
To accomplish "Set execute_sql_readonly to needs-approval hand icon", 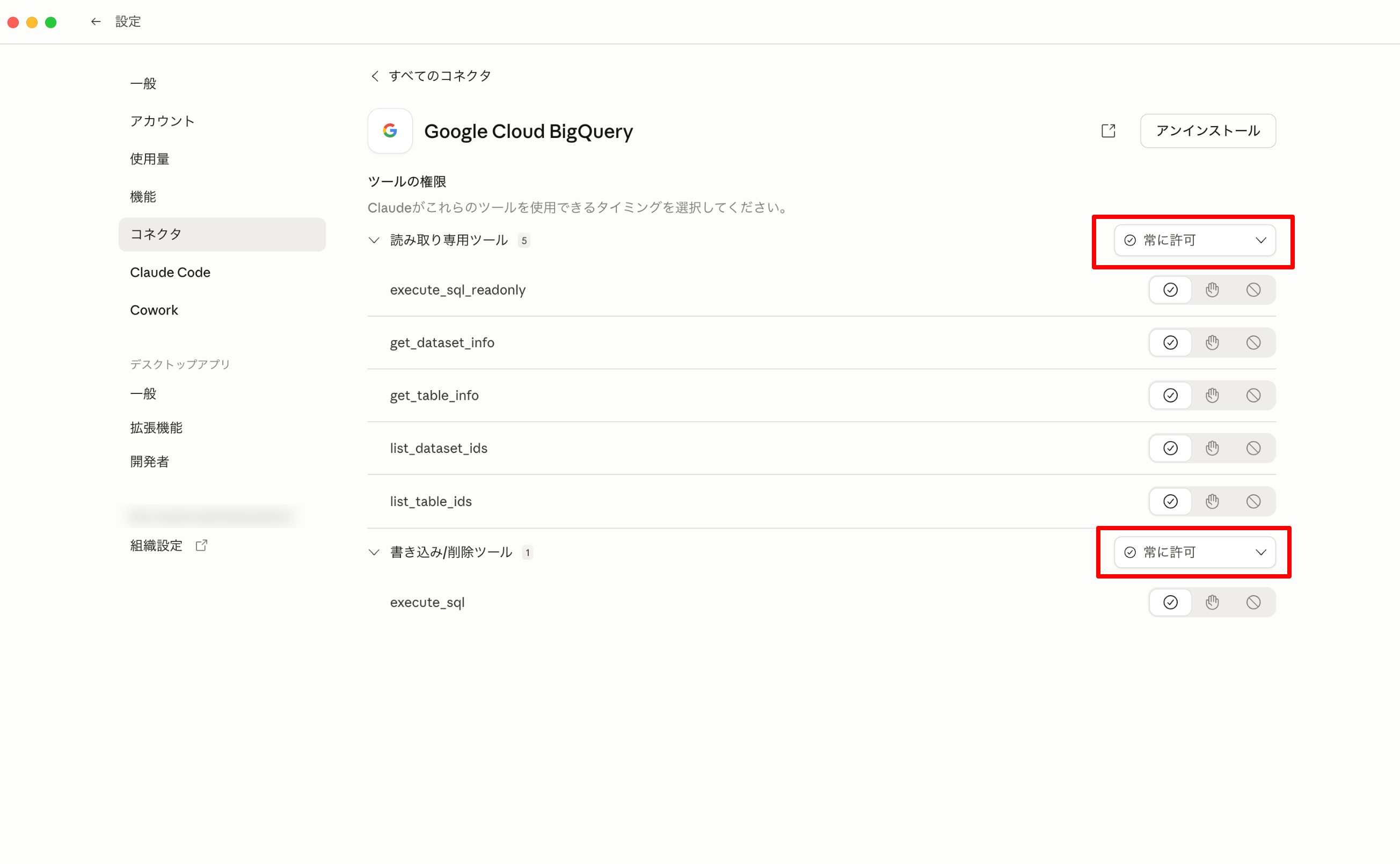I will pos(1212,290).
